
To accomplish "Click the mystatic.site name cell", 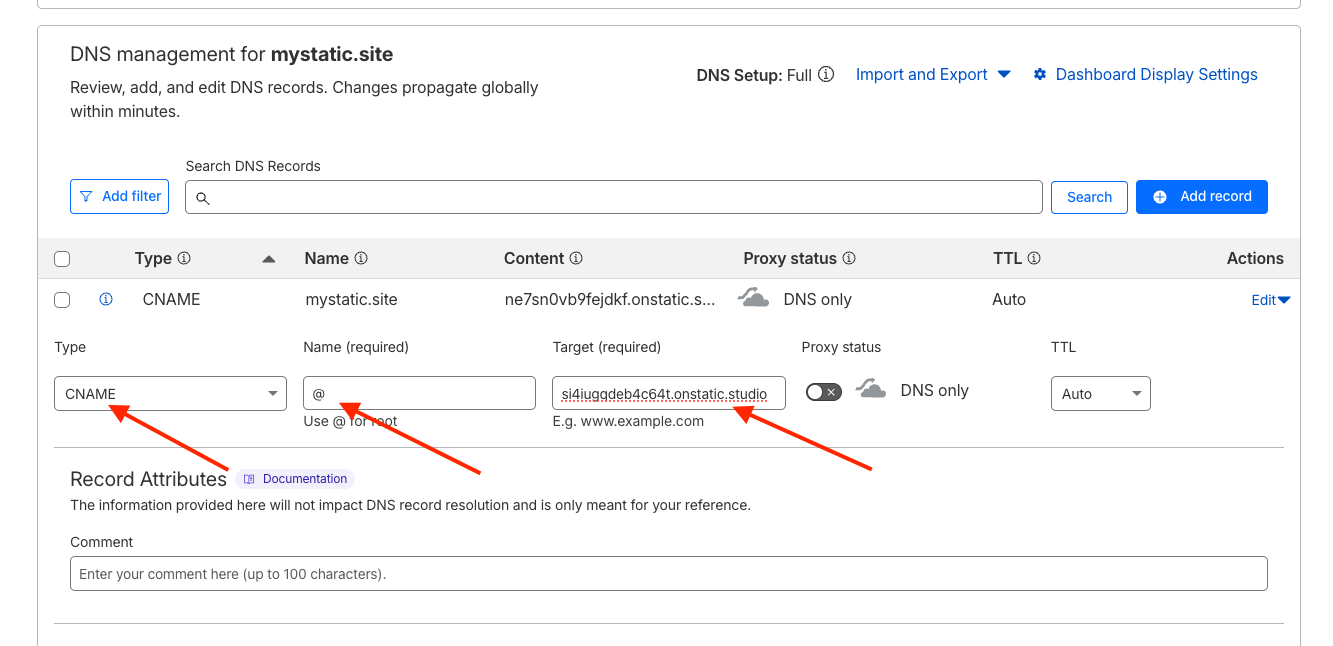I will point(351,299).
